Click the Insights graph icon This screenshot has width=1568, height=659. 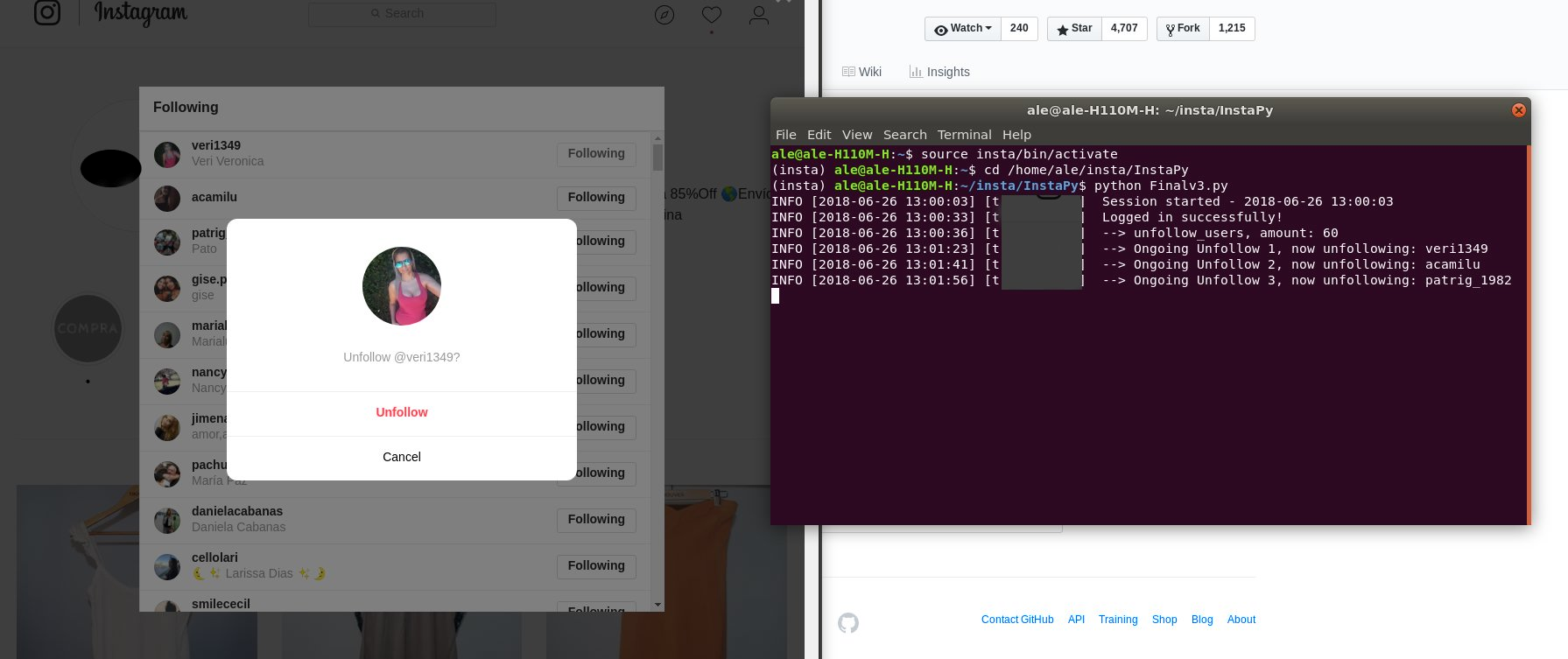(x=916, y=72)
